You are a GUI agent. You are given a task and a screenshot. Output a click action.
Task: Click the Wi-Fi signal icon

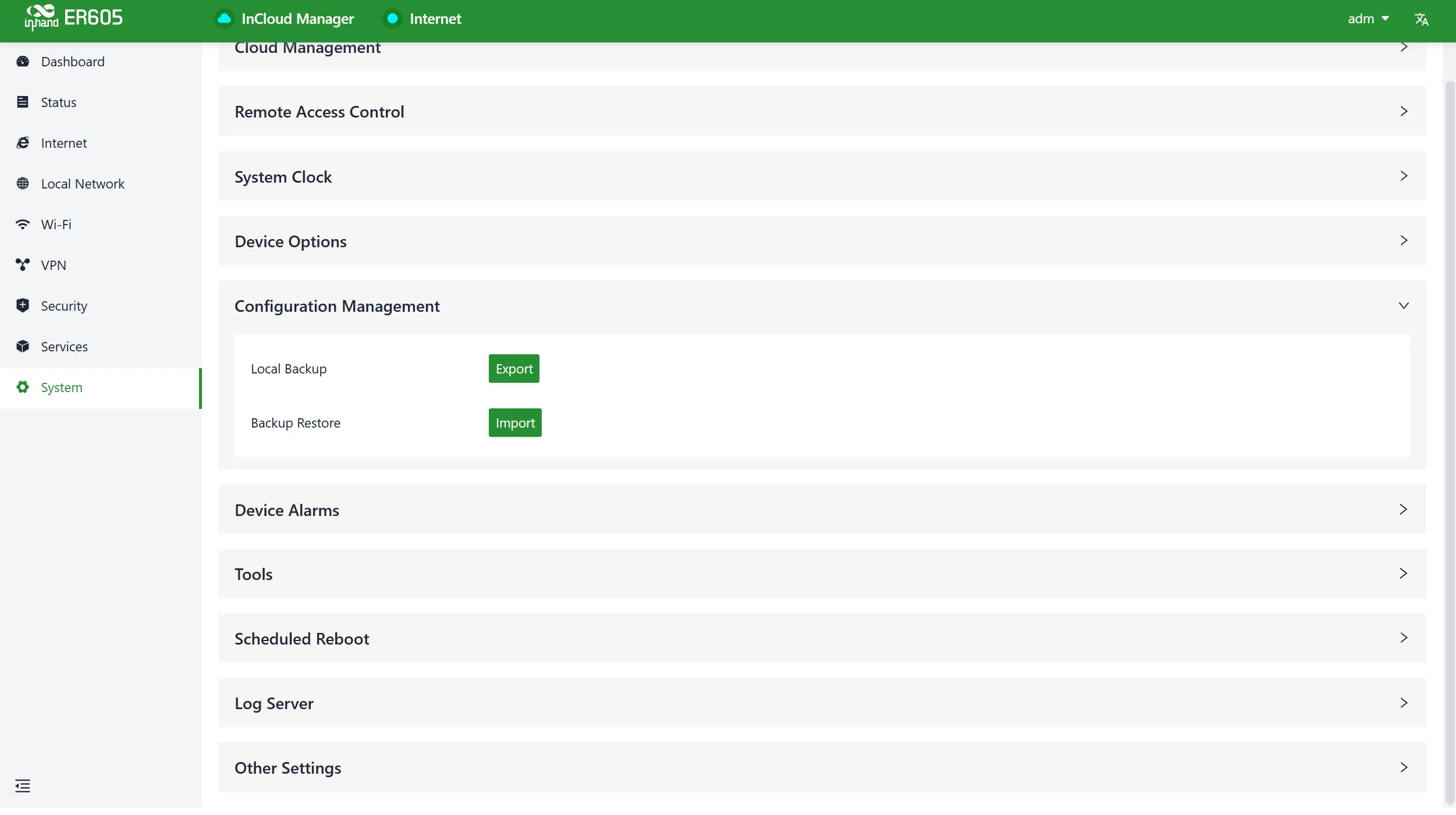tap(23, 225)
